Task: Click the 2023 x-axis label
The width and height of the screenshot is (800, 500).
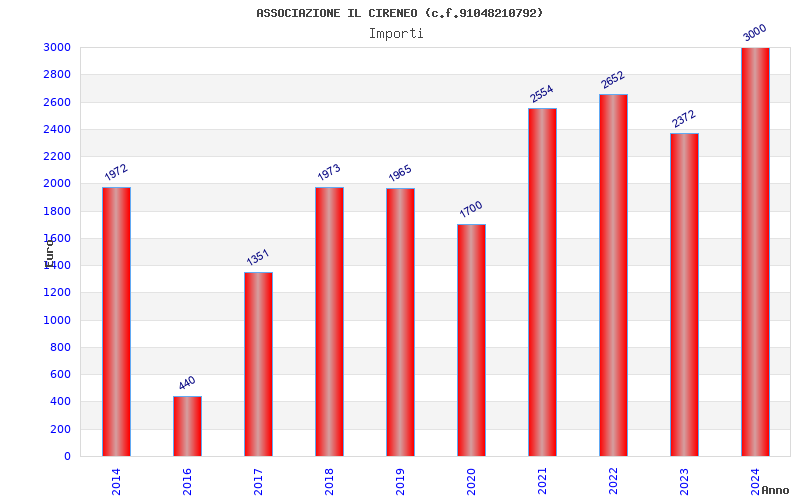Action: pyautogui.click(x=684, y=481)
